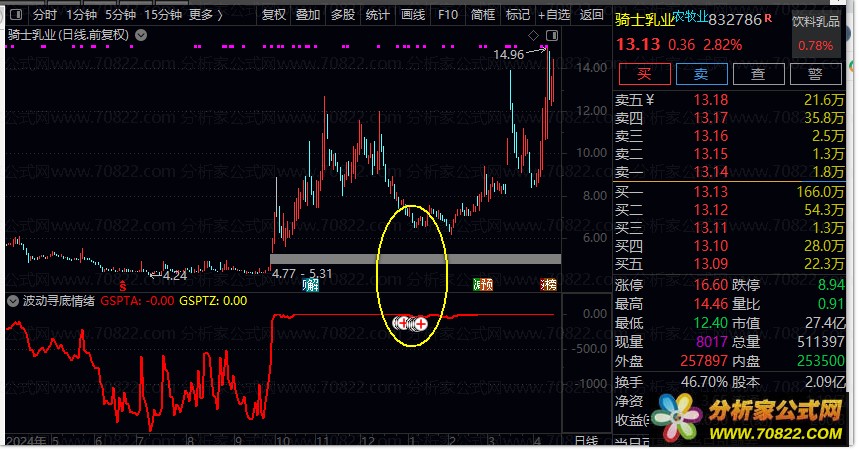The width and height of the screenshot is (859, 450).
Task: Click the 返回 back button
Action: (592, 15)
